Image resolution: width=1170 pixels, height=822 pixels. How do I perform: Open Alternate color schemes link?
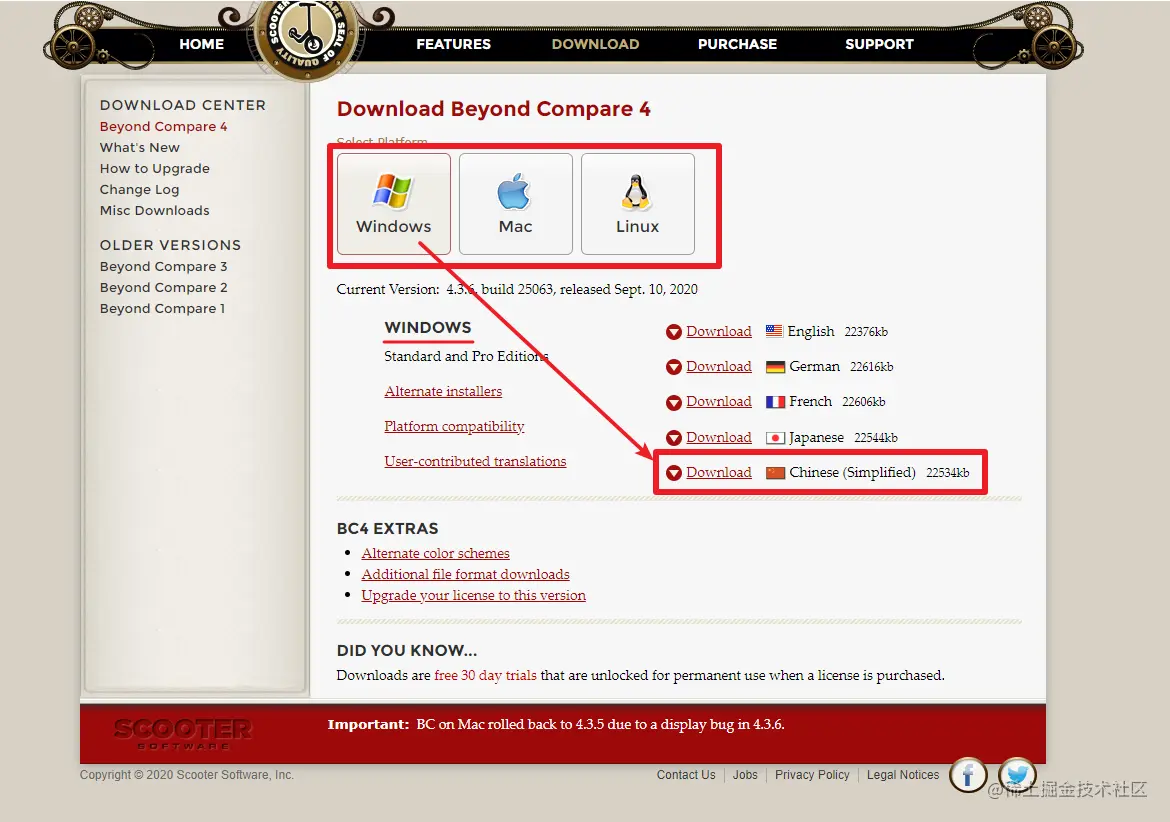tap(436, 553)
